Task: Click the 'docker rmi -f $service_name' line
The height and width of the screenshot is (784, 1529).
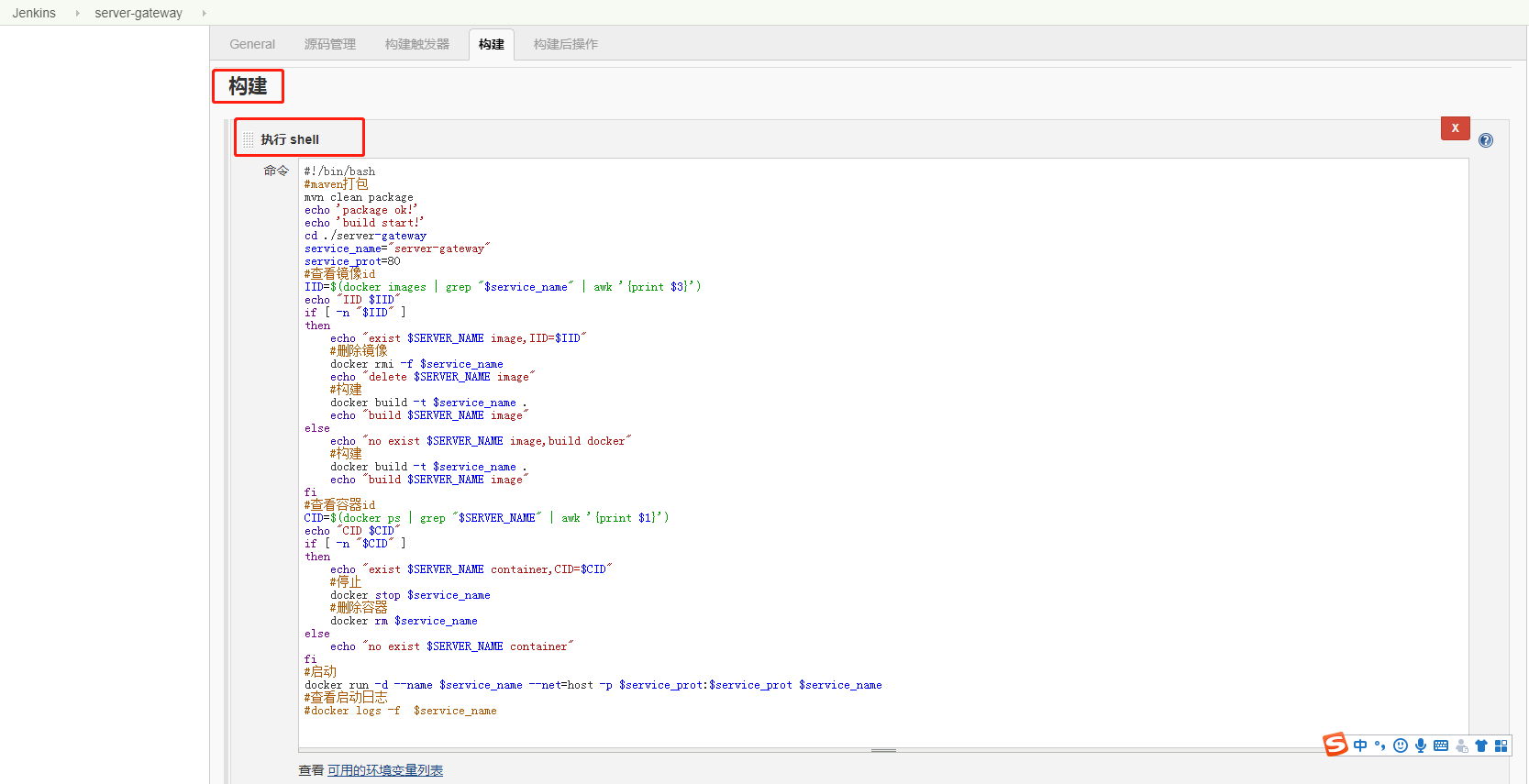Action: [x=416, y=364]
